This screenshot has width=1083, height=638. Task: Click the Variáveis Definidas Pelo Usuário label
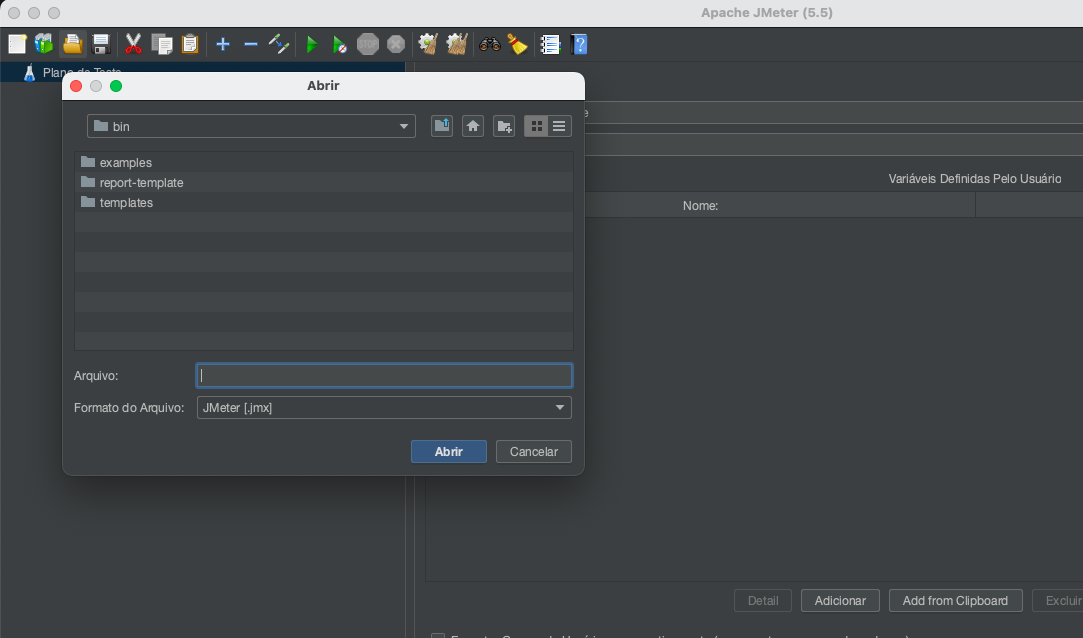coord(975,179)
